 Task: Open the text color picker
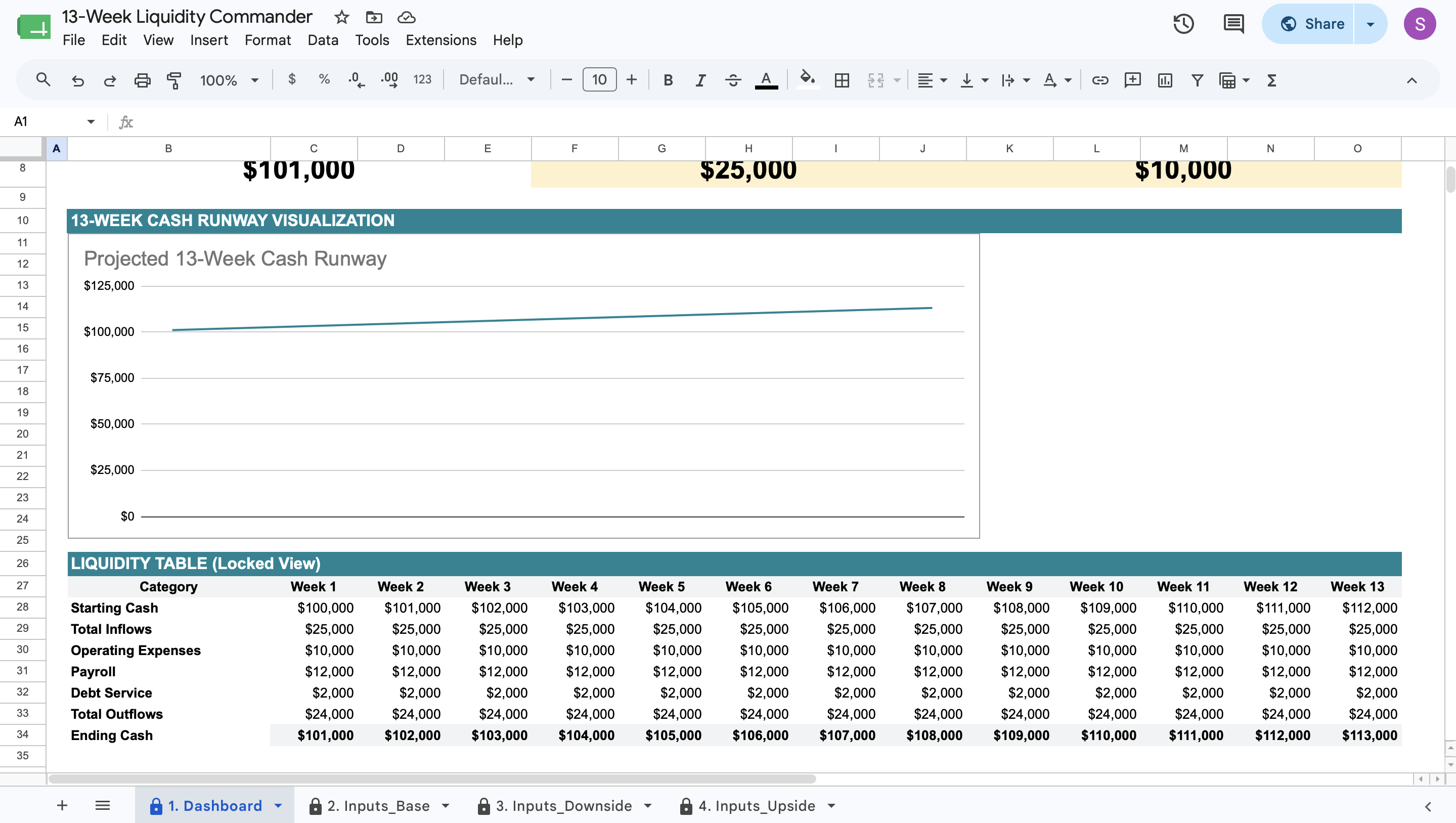(x=766, y=80)
